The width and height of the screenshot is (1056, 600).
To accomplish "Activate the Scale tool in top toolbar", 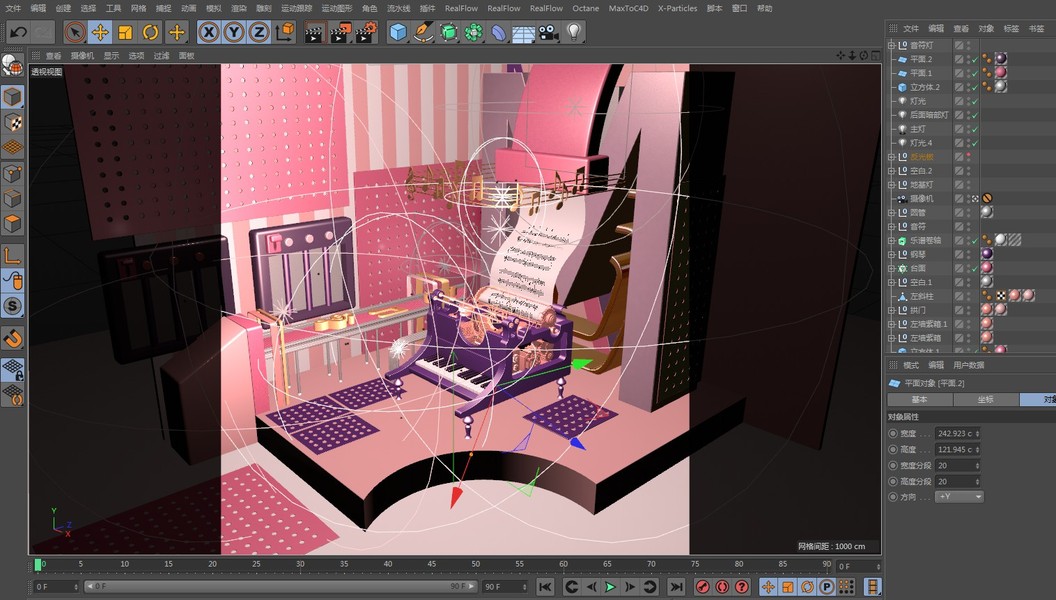I will 125,32.
